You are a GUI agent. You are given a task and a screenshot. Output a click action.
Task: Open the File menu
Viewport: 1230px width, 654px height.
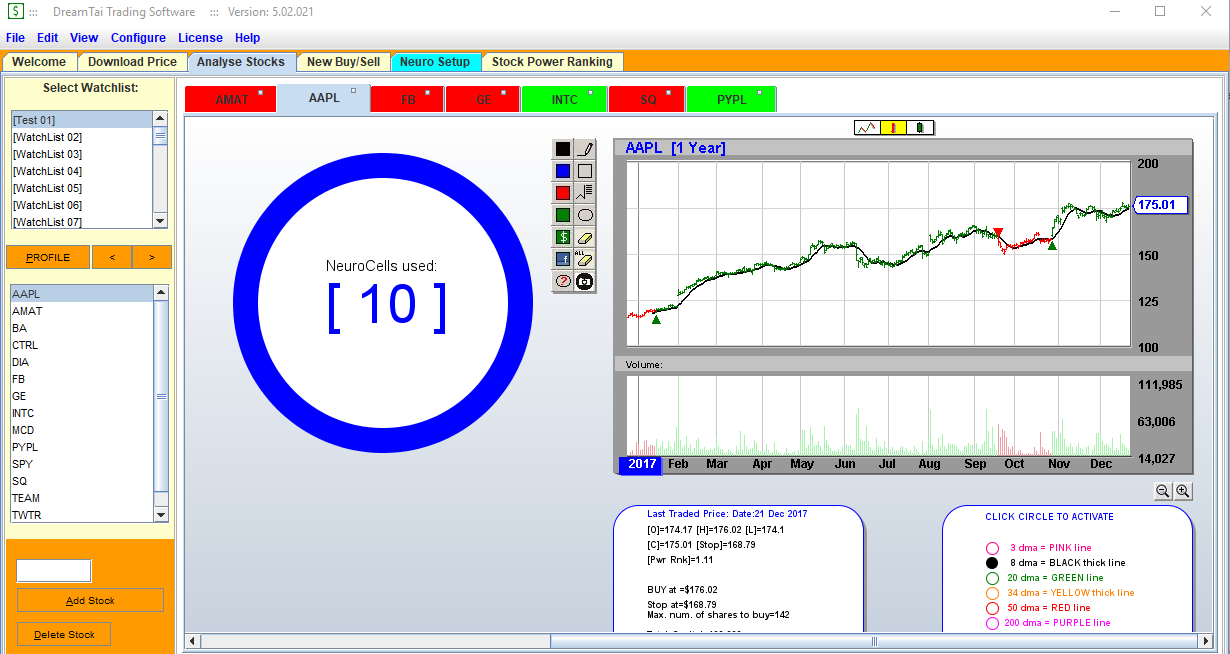(15, 38)
